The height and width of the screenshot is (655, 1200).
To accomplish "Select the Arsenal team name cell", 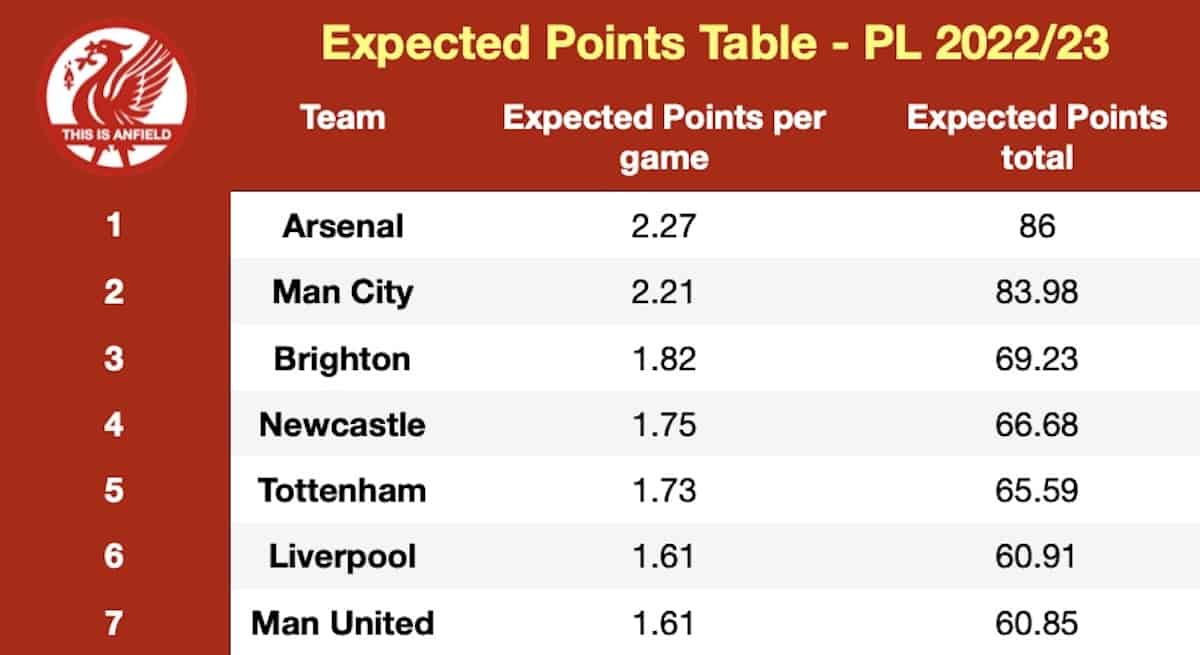I will tap(343, 225).
